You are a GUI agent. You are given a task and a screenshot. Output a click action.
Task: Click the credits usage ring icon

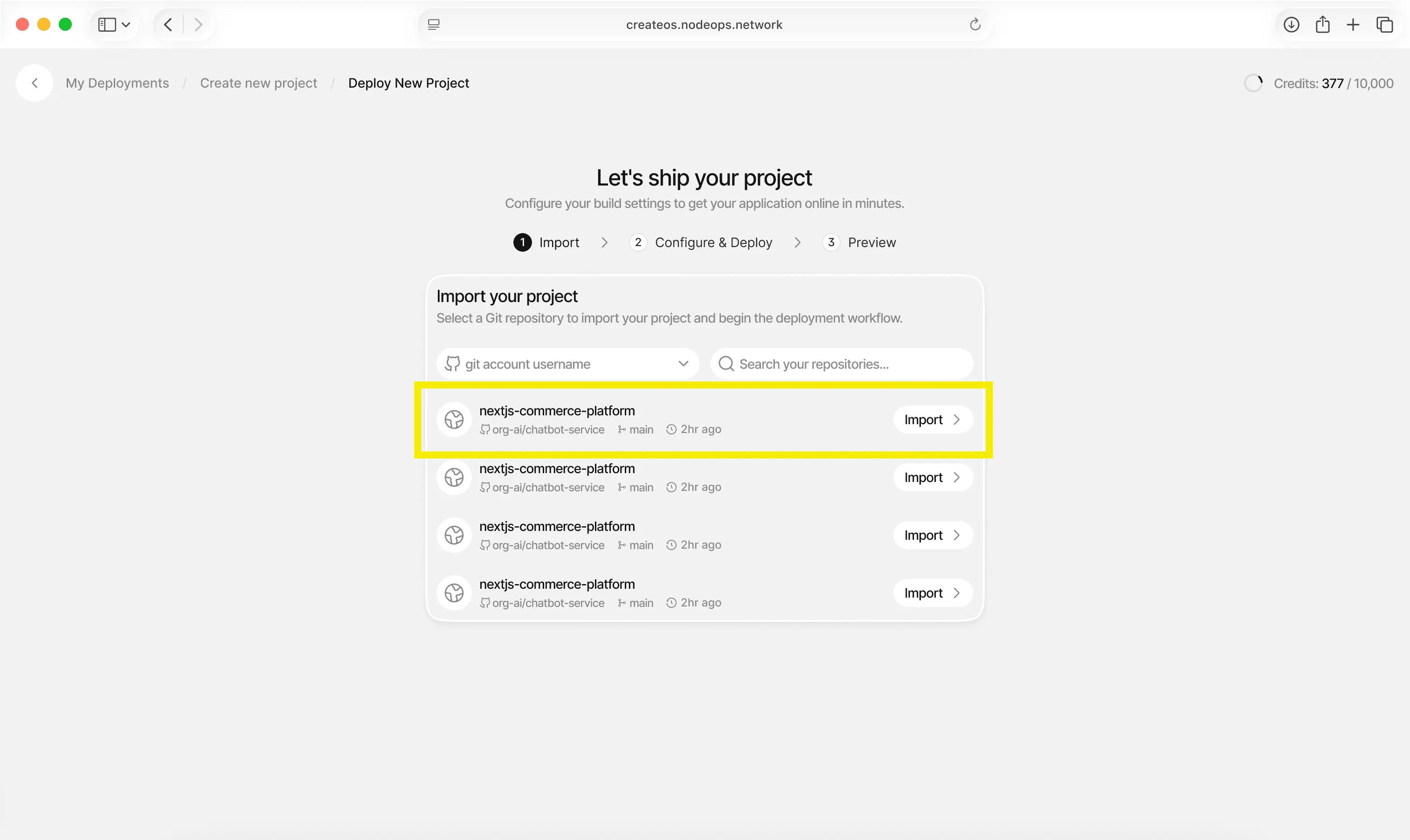pos(1253,83)
